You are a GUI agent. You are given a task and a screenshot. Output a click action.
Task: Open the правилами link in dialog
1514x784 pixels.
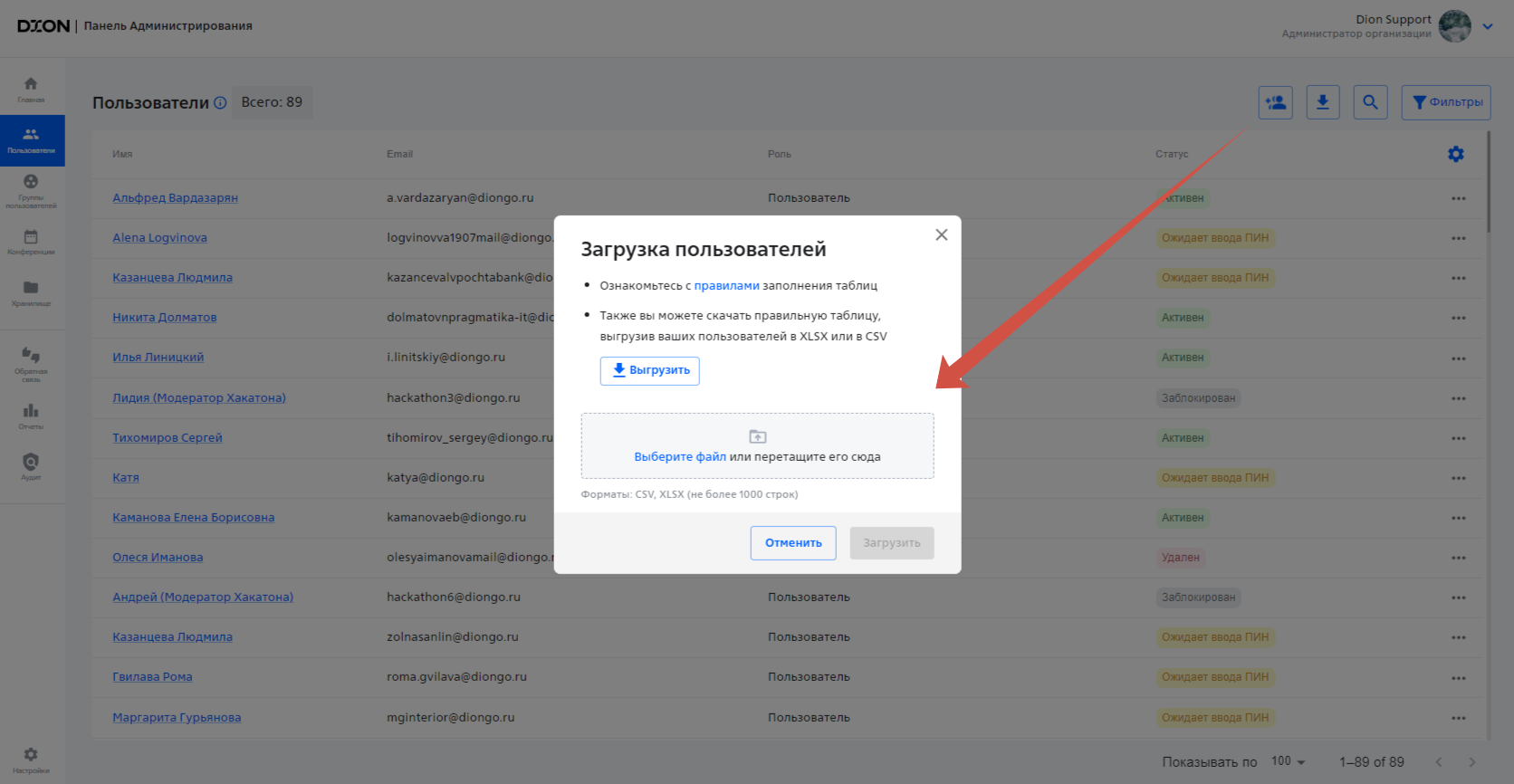726,285
